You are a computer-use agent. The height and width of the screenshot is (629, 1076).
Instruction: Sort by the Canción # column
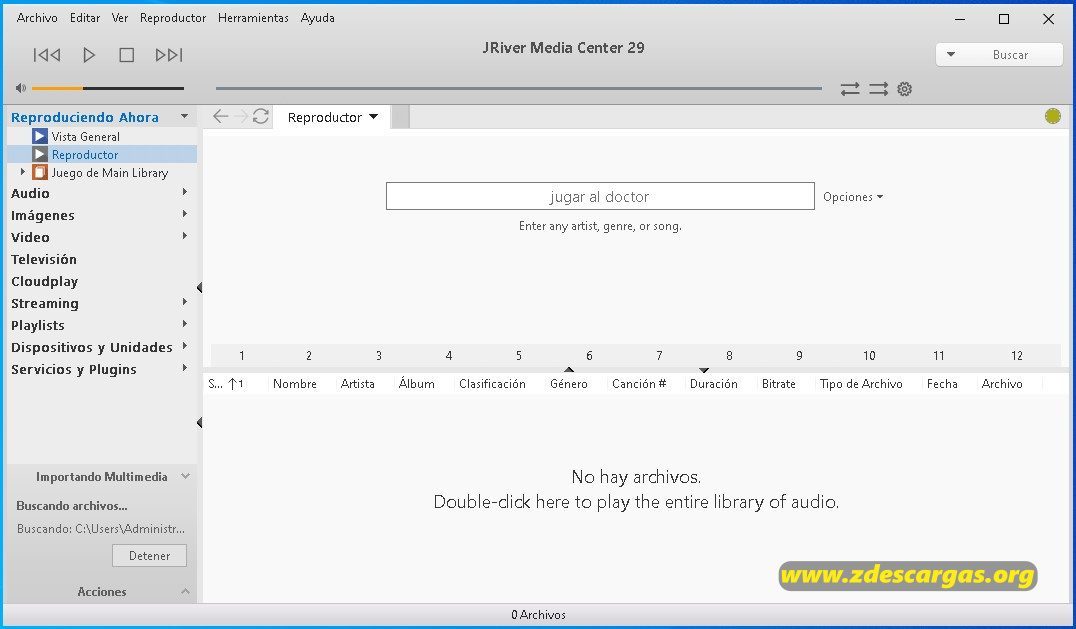click(x=639, y=384)
